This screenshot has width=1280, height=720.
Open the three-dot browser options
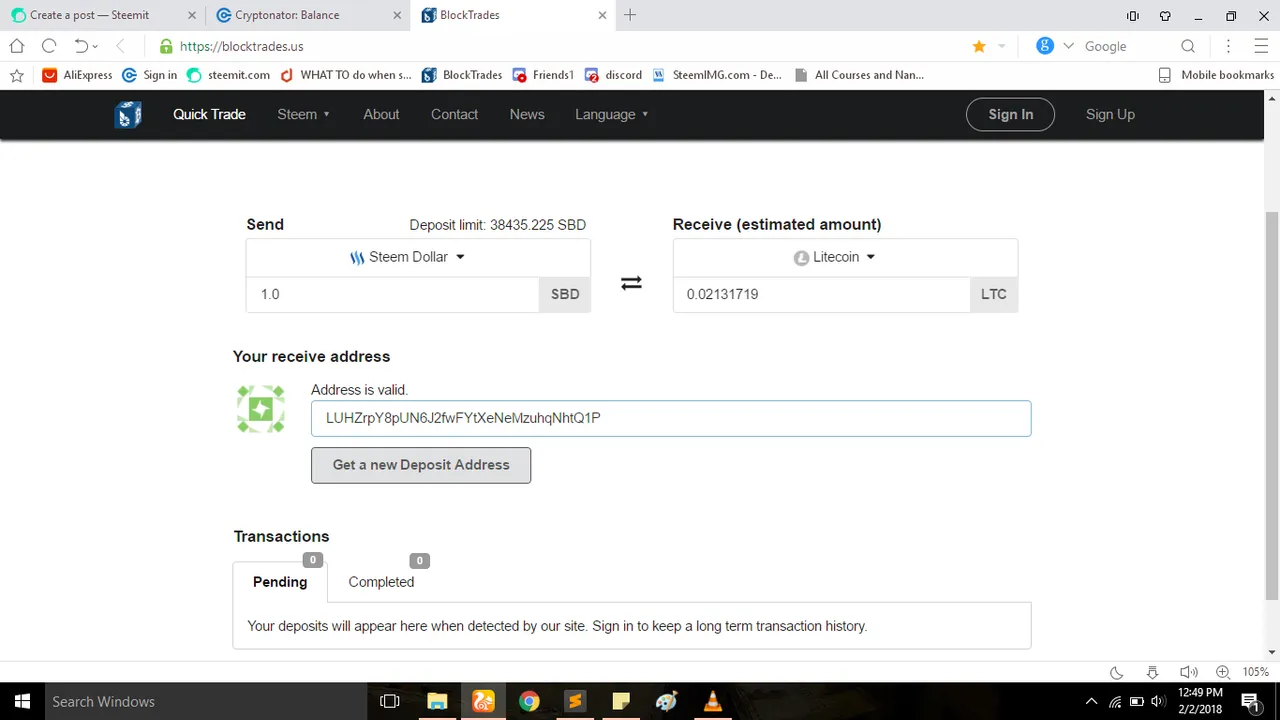coord(1229,46)
